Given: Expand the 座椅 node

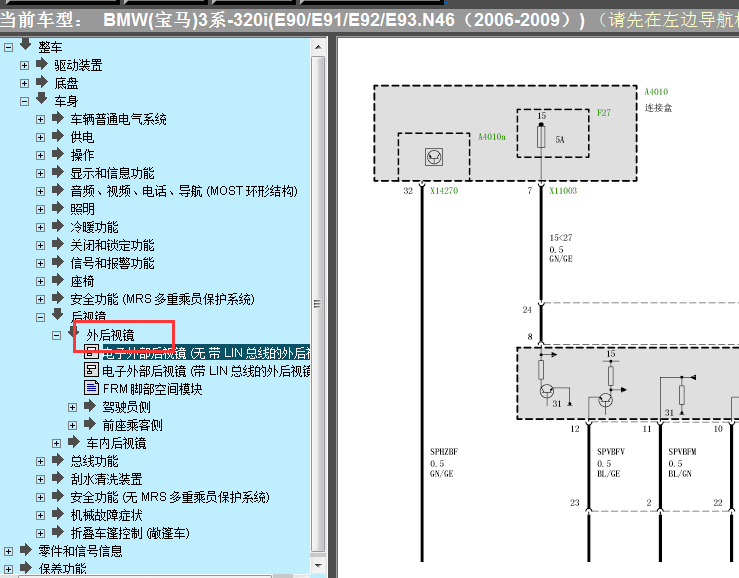Looking at the screenshot, I should pos(41,281).
